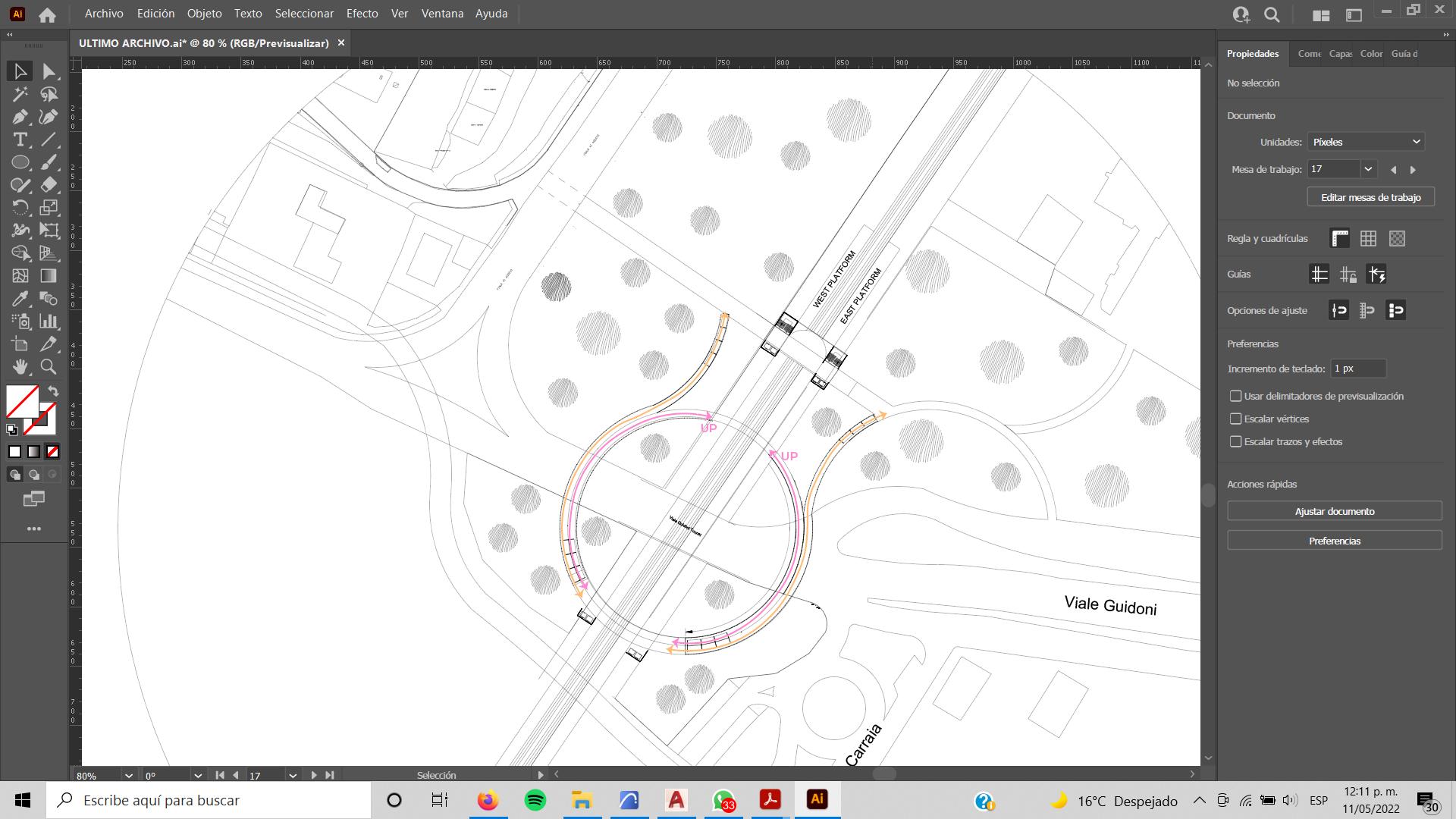Enable Usar delimitadores de previsualización checkbox

[1235, 396]
